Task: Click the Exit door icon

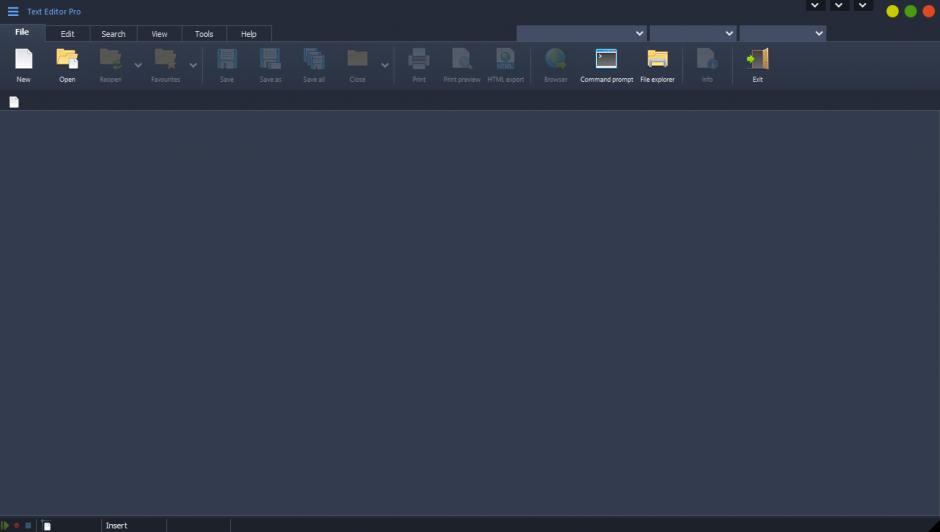Action: point(757,64)
